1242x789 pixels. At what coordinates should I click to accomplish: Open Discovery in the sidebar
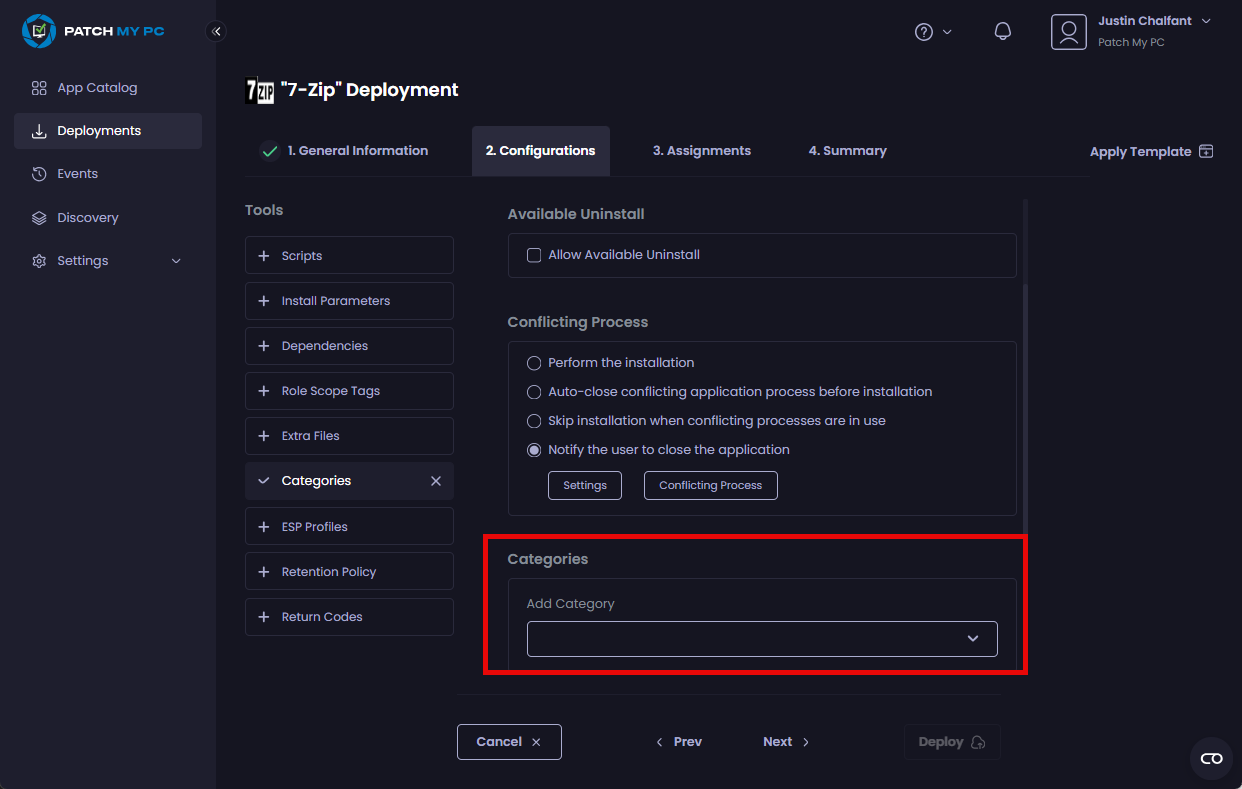[88, 218]
